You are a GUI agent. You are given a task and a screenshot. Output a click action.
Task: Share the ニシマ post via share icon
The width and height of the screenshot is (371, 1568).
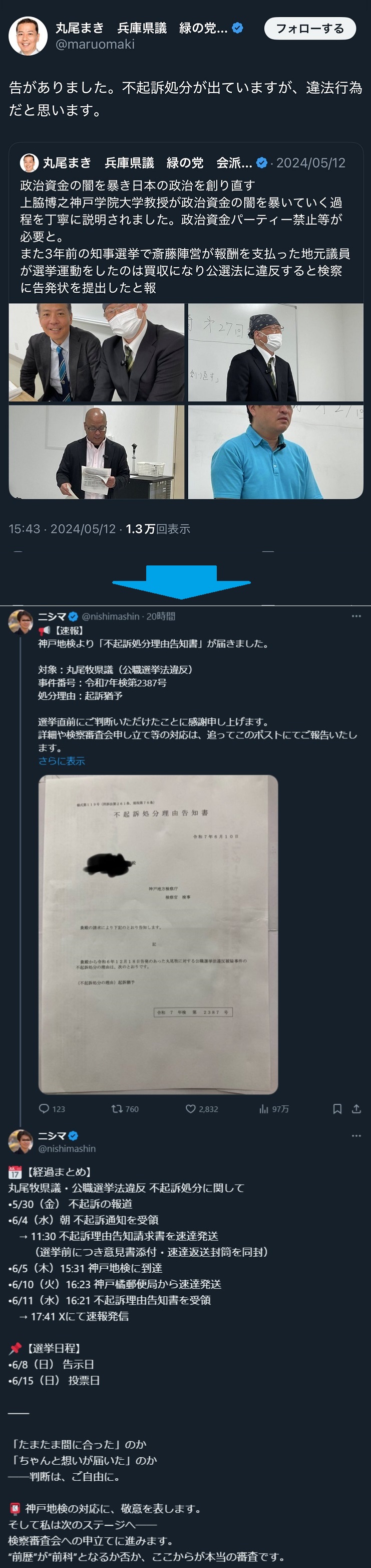click(356, 1108)
